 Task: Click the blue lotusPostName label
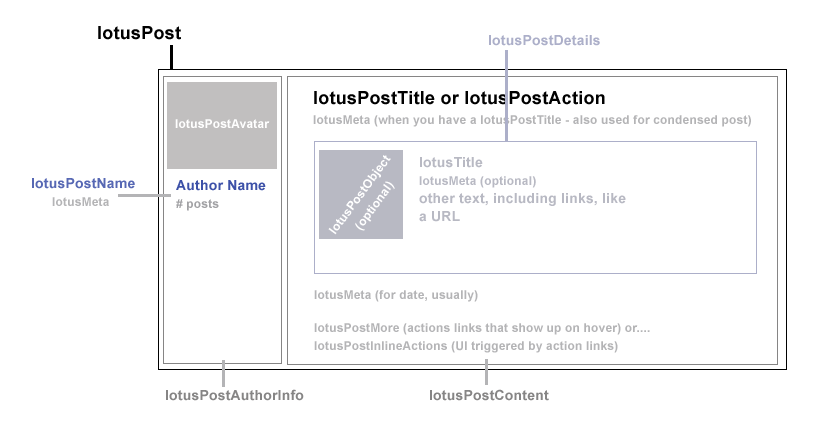(x=83, y=183)
